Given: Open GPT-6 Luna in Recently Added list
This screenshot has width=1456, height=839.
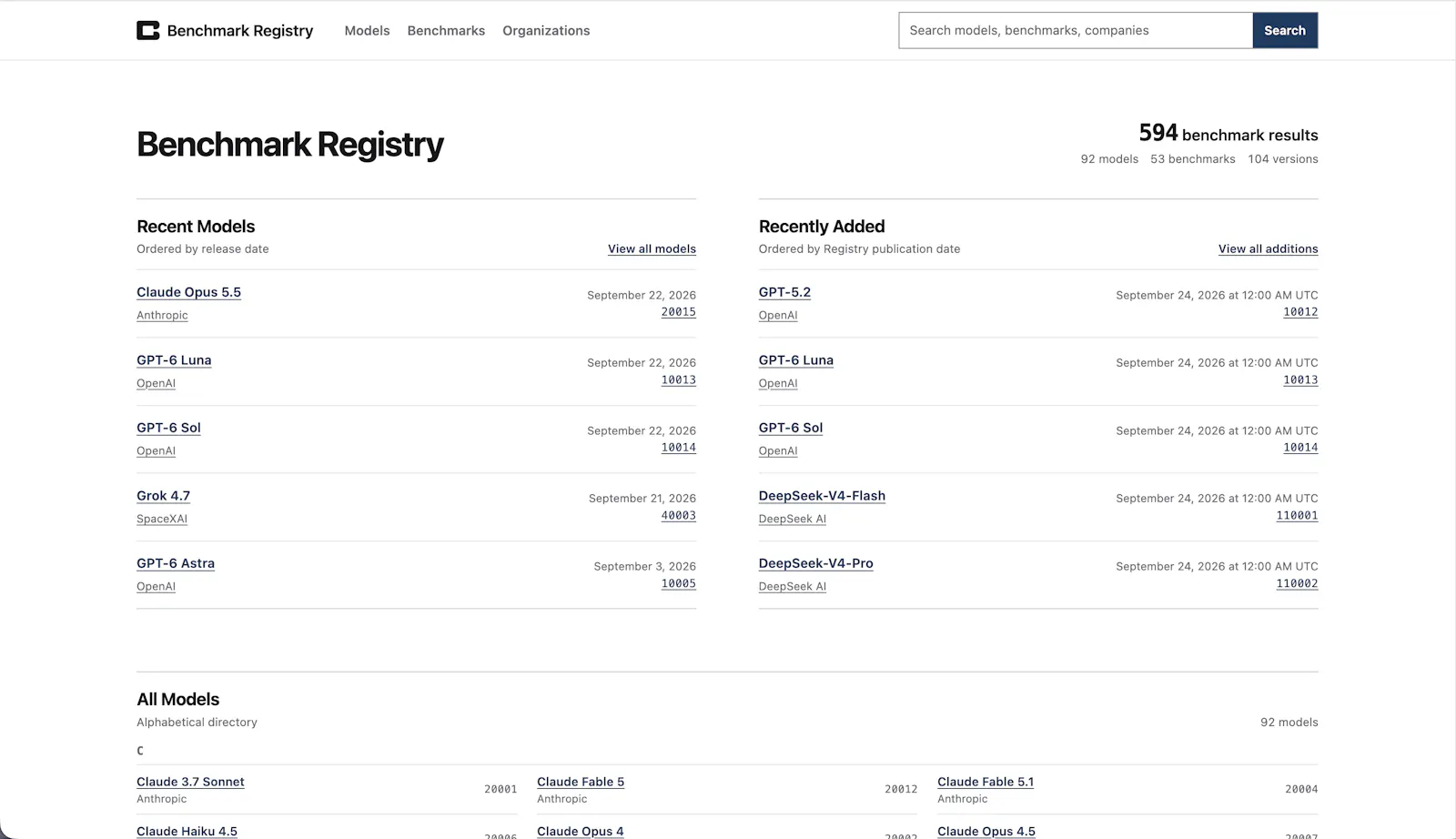Looking at the screenshot, I should coord(796,359).
